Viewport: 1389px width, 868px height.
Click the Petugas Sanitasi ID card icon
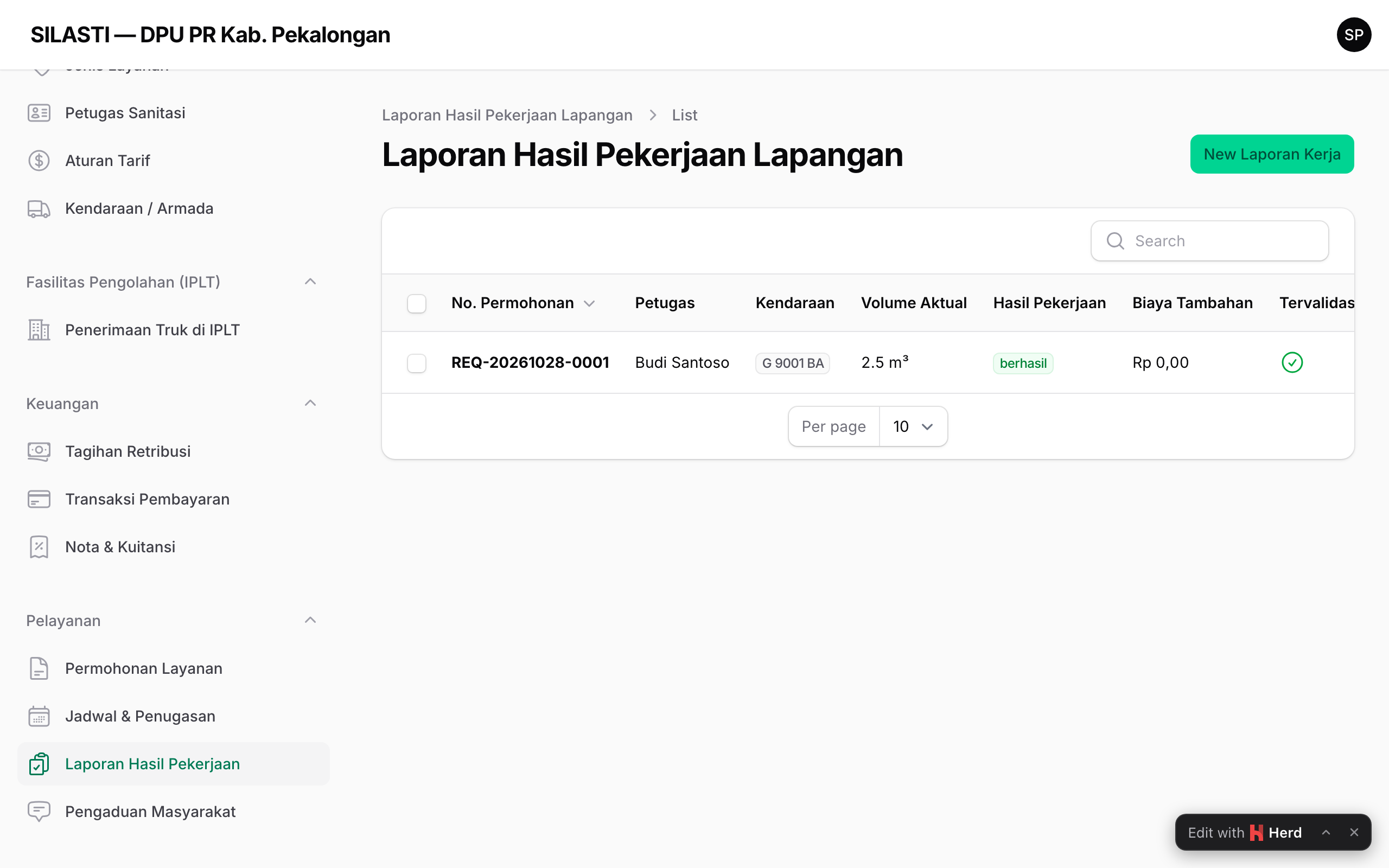tap(39, 113)
